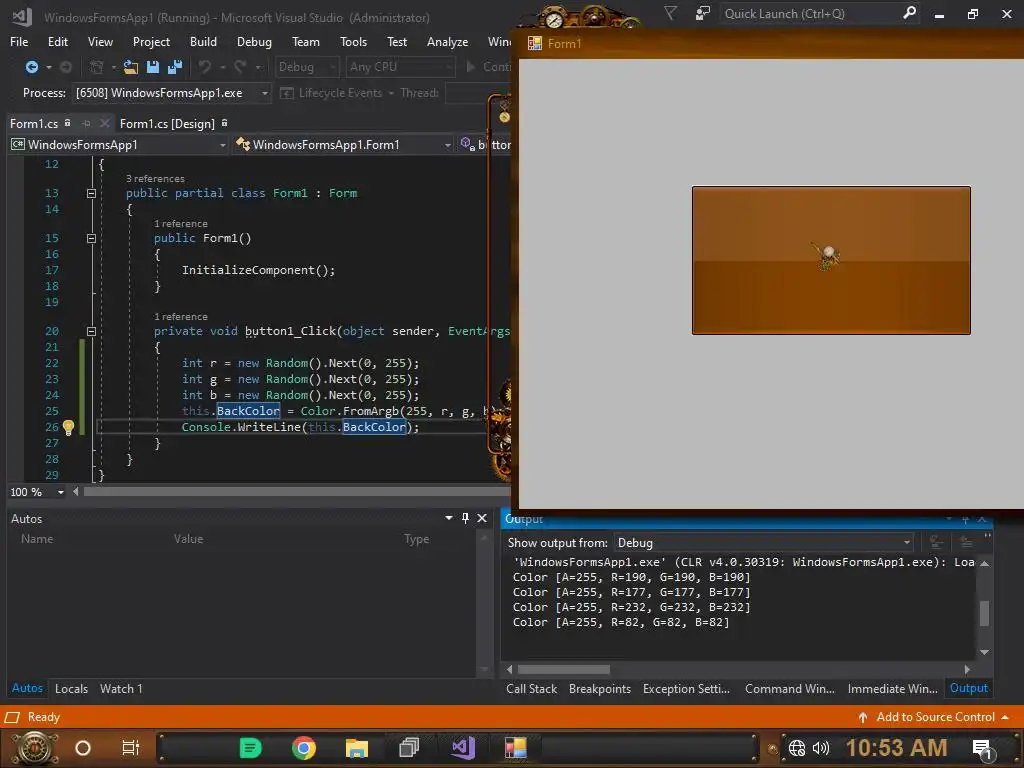Open the Build menu
Image resolution: width=1024 pixels, height=768 pixels.
point(203,41)
